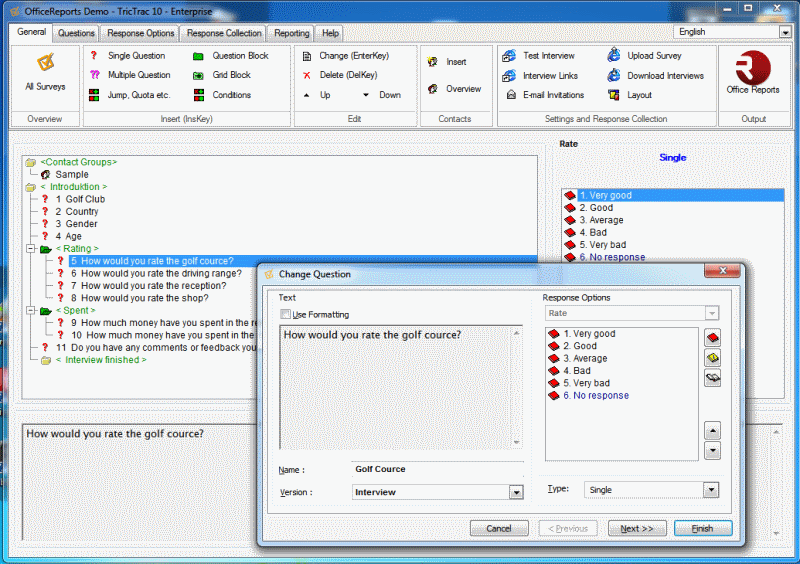This screenshot has width=800, height=564.
Task: Click the Next >> button
Action: pyautogui.click(x=637, y=528)
